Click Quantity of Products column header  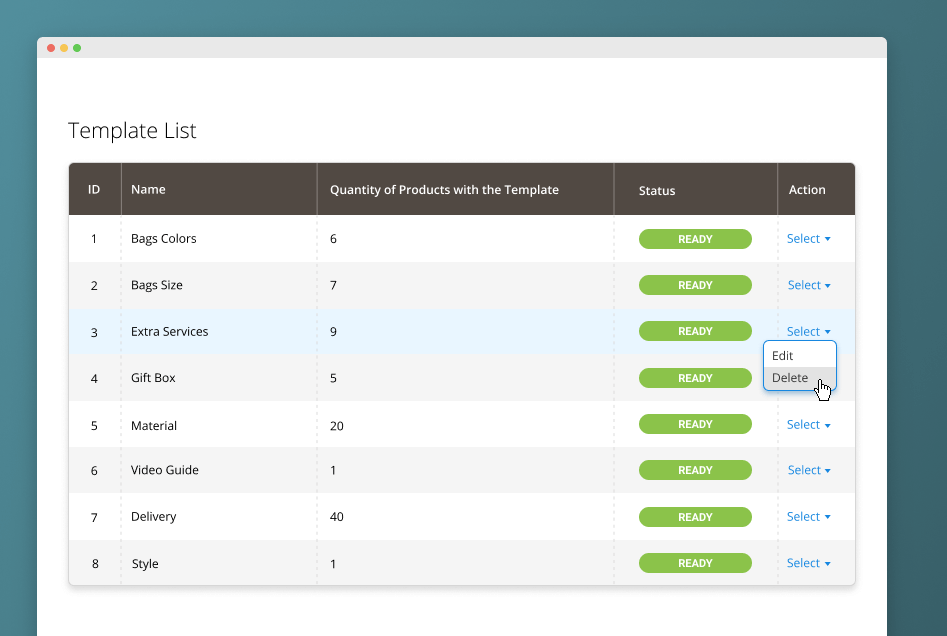(444, 189)
